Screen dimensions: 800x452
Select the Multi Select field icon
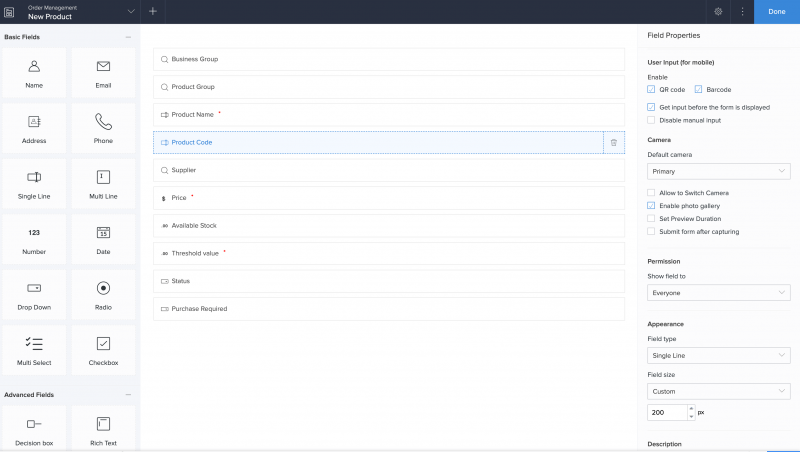tap(34, 343)
